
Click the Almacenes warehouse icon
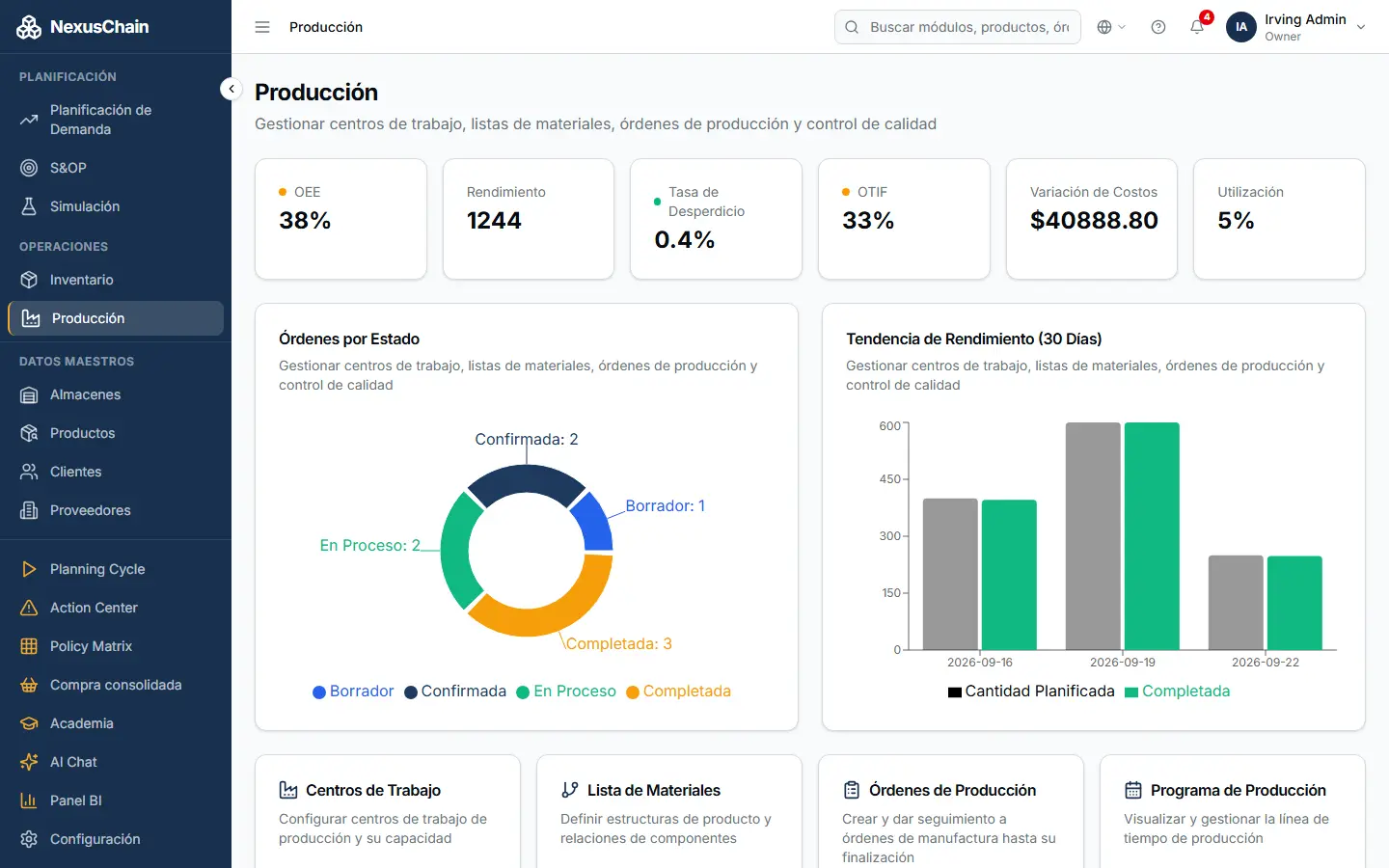point(29,394)
